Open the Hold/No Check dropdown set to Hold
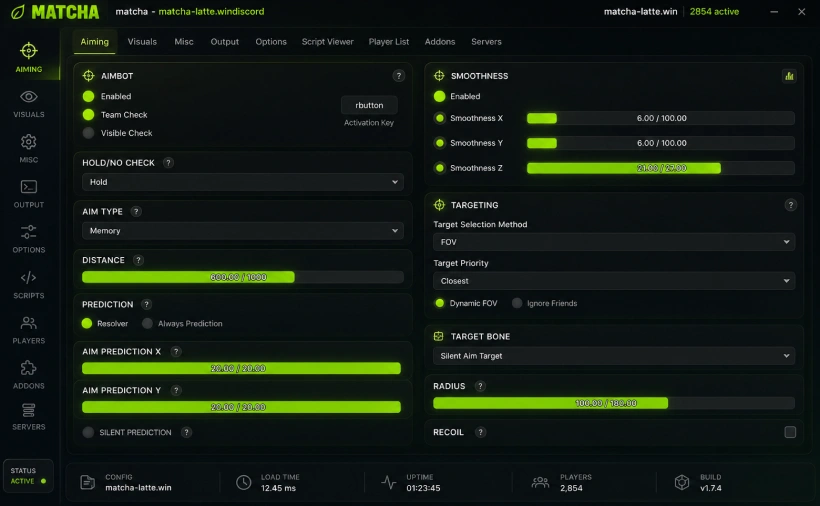The image size is (820, 506). tap(243, 182)
